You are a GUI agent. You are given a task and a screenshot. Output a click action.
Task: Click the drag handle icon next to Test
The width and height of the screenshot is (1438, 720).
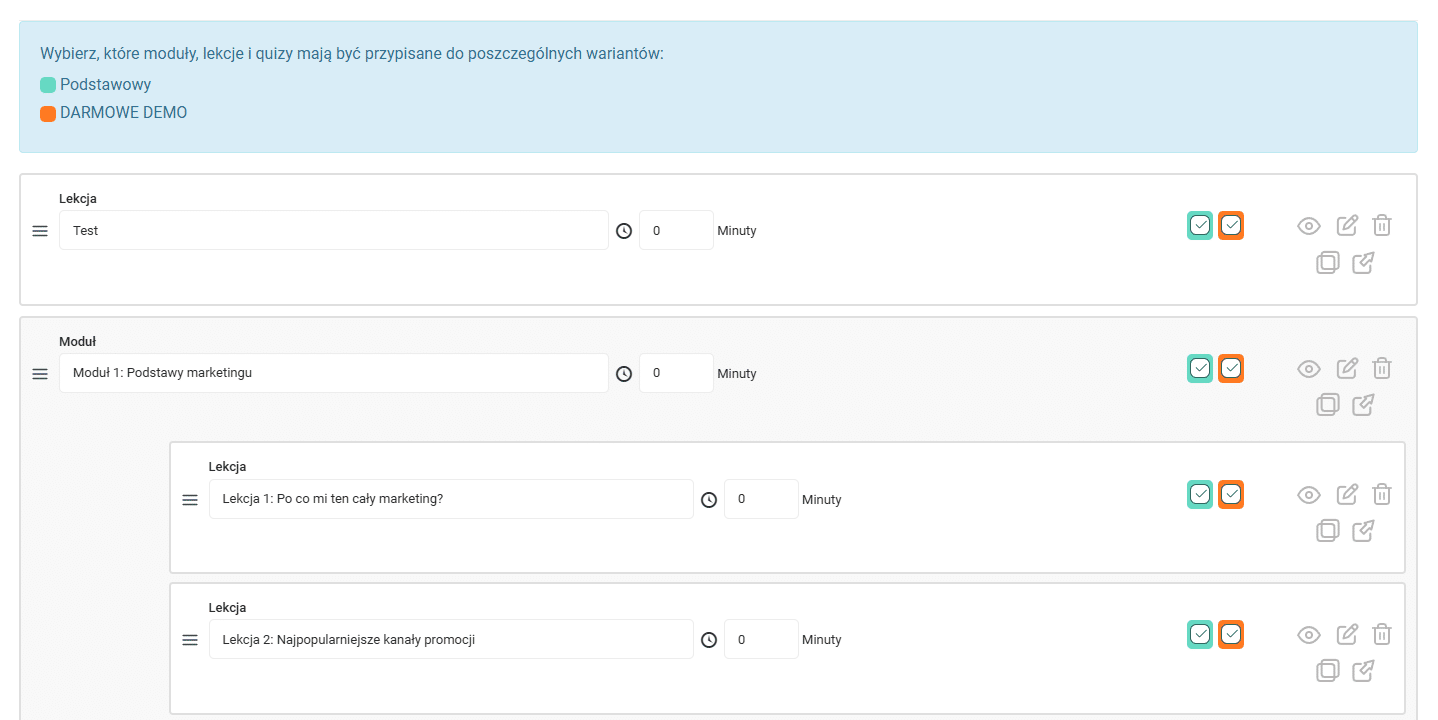[40, 231]
